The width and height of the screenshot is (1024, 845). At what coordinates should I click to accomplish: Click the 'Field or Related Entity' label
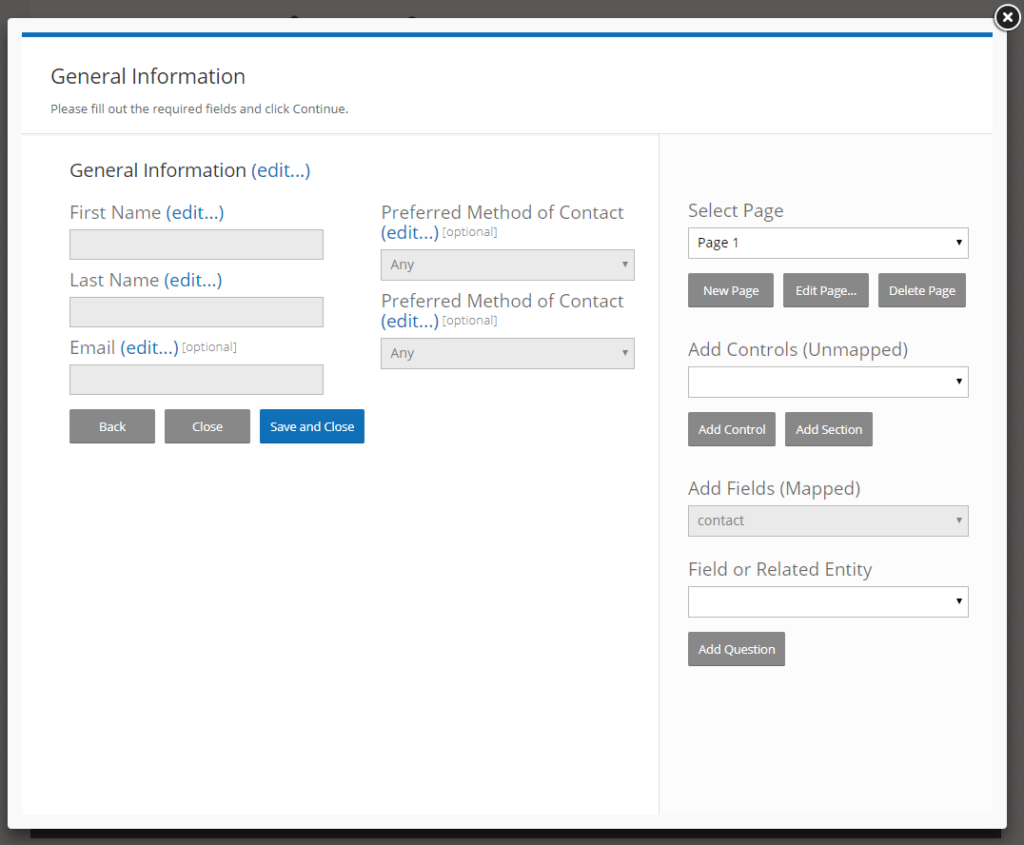[780, 569]
